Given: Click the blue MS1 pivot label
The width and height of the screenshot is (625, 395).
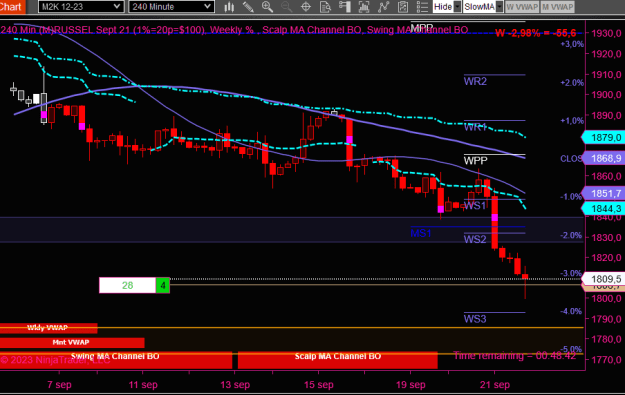Looking at the screenshot, I should [x=421, y=233].
